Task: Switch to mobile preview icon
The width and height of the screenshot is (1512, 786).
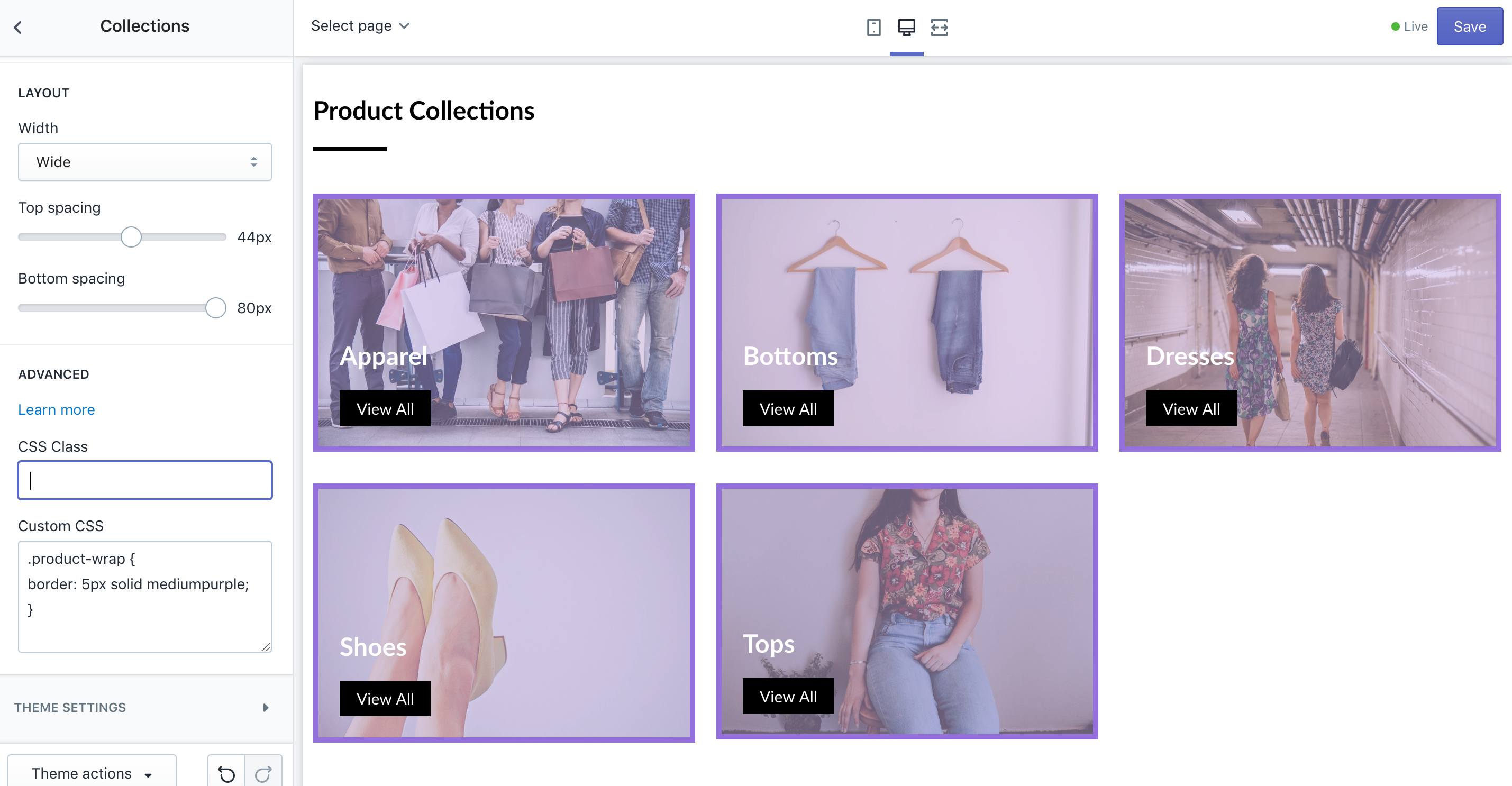Action: (x=873, y=27)
